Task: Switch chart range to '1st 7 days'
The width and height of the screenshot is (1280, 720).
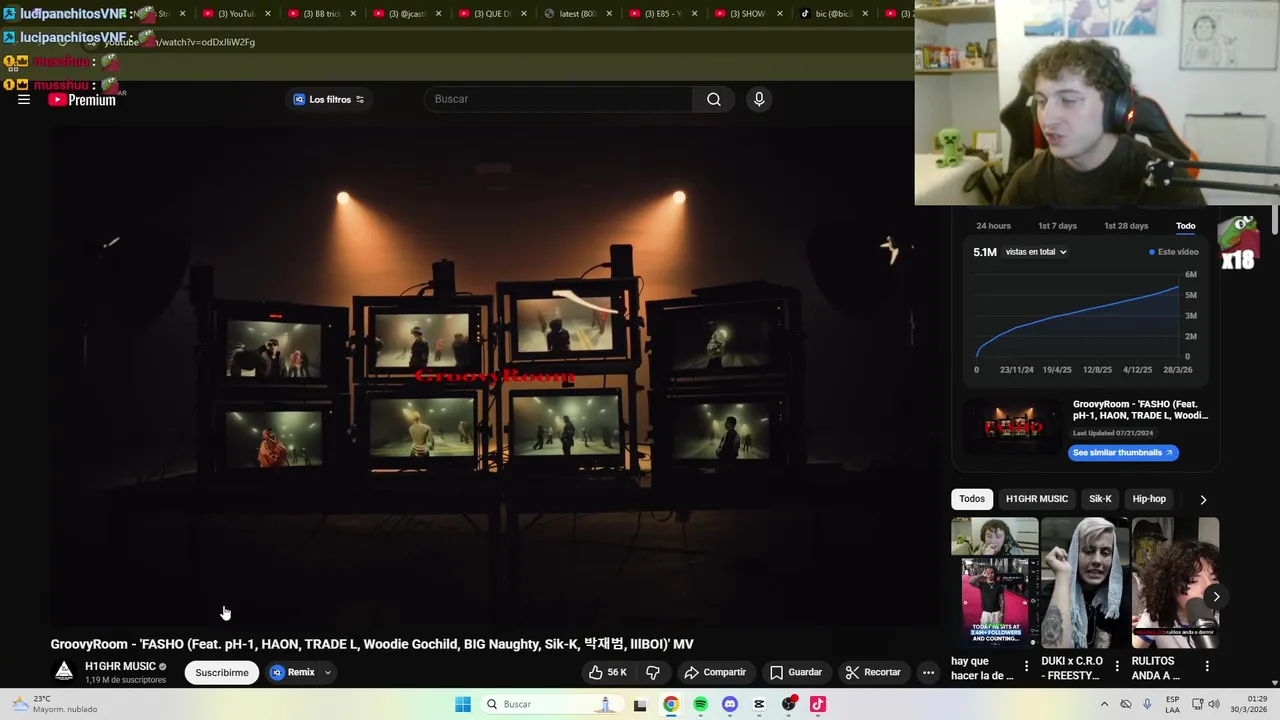Action: coord(1057,226)
